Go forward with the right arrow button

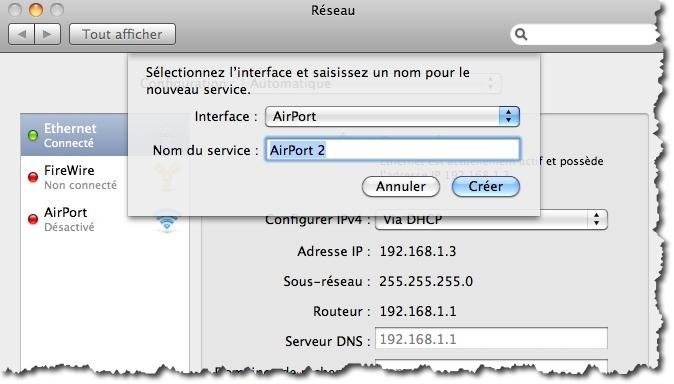coord(48,34)
